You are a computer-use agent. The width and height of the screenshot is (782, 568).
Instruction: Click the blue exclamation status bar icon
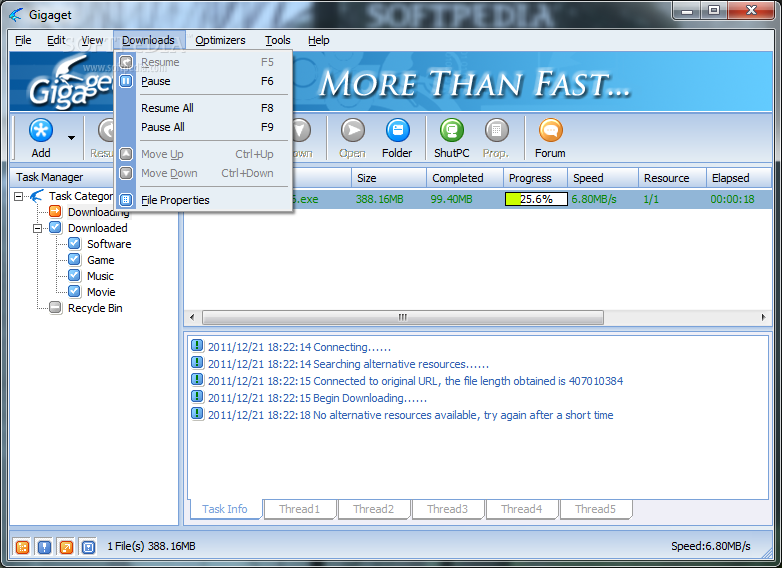coord(44,547)
